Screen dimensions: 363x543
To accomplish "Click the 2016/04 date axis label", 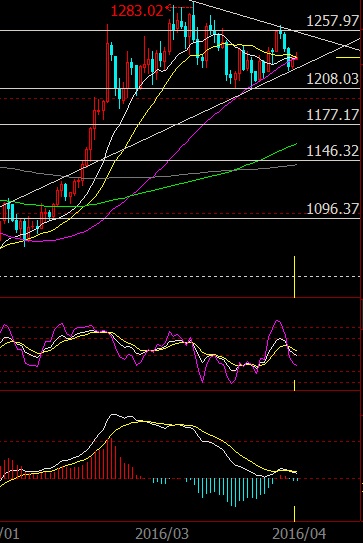I will (299, 534).
